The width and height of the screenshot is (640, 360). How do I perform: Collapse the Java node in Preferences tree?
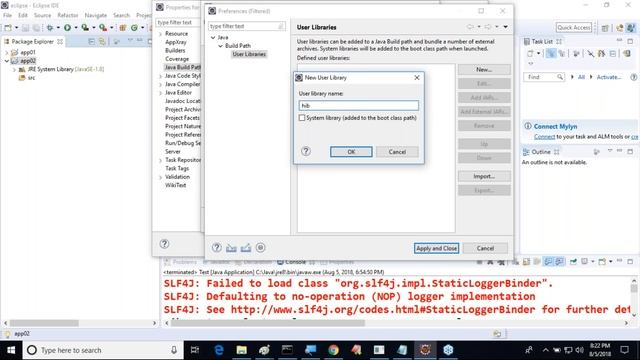click(x=213, y=38)
